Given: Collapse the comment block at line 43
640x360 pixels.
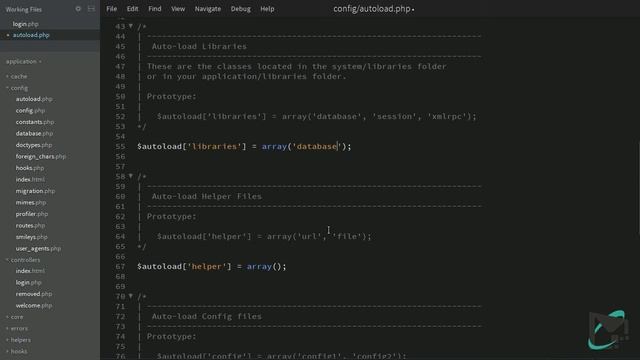Looking at the screenshot, I should pos(131,26).
